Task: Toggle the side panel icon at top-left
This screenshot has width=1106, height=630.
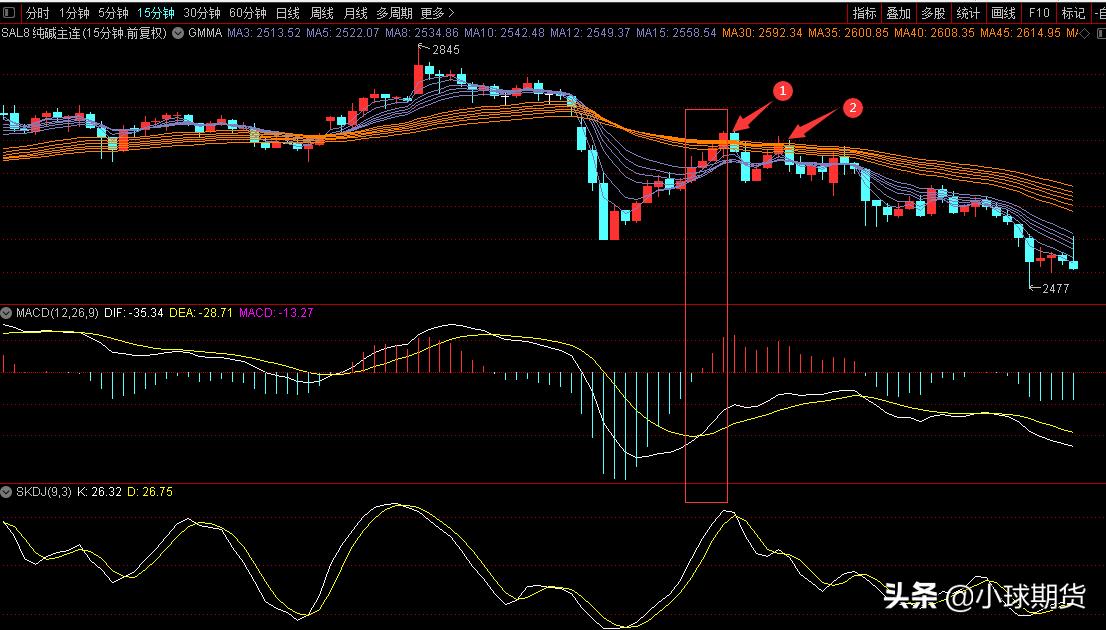Action: click(x=9, y=13)
